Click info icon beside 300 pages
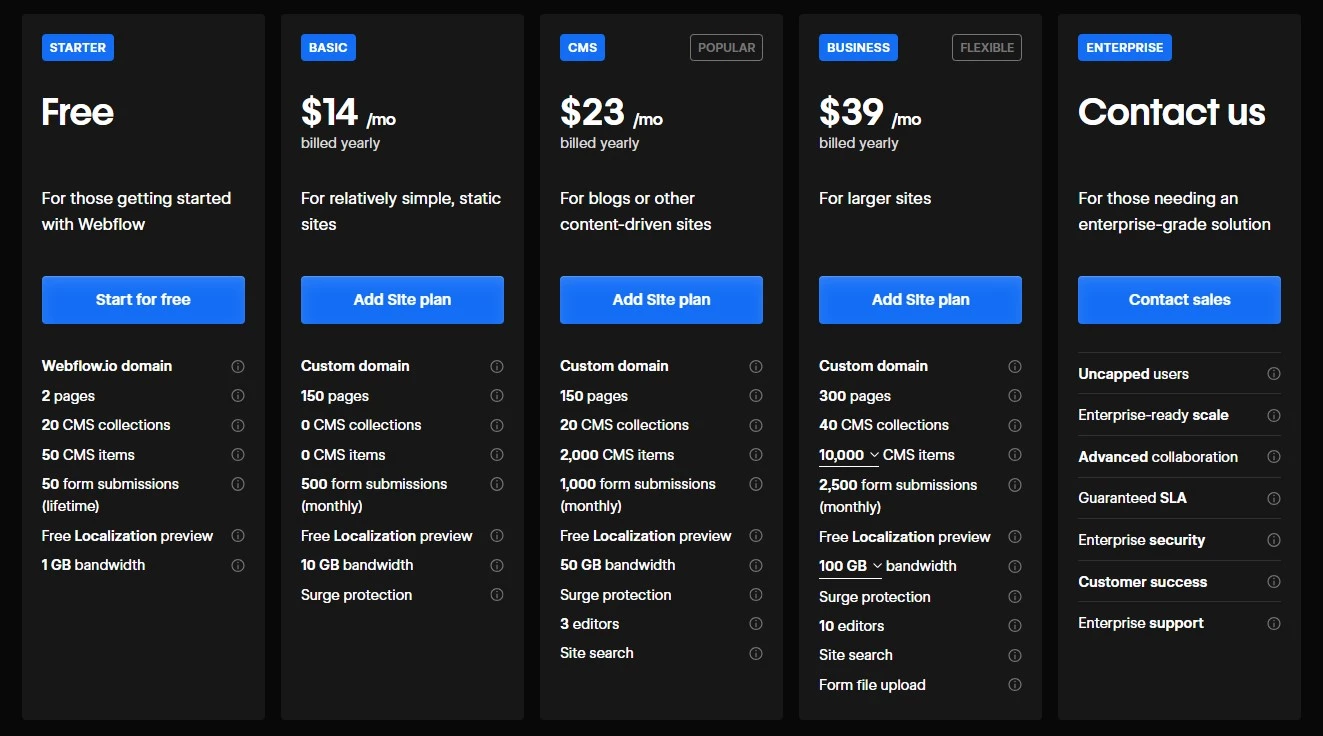The width and height of the screenshot is (1323, 736). (1015, 396)
